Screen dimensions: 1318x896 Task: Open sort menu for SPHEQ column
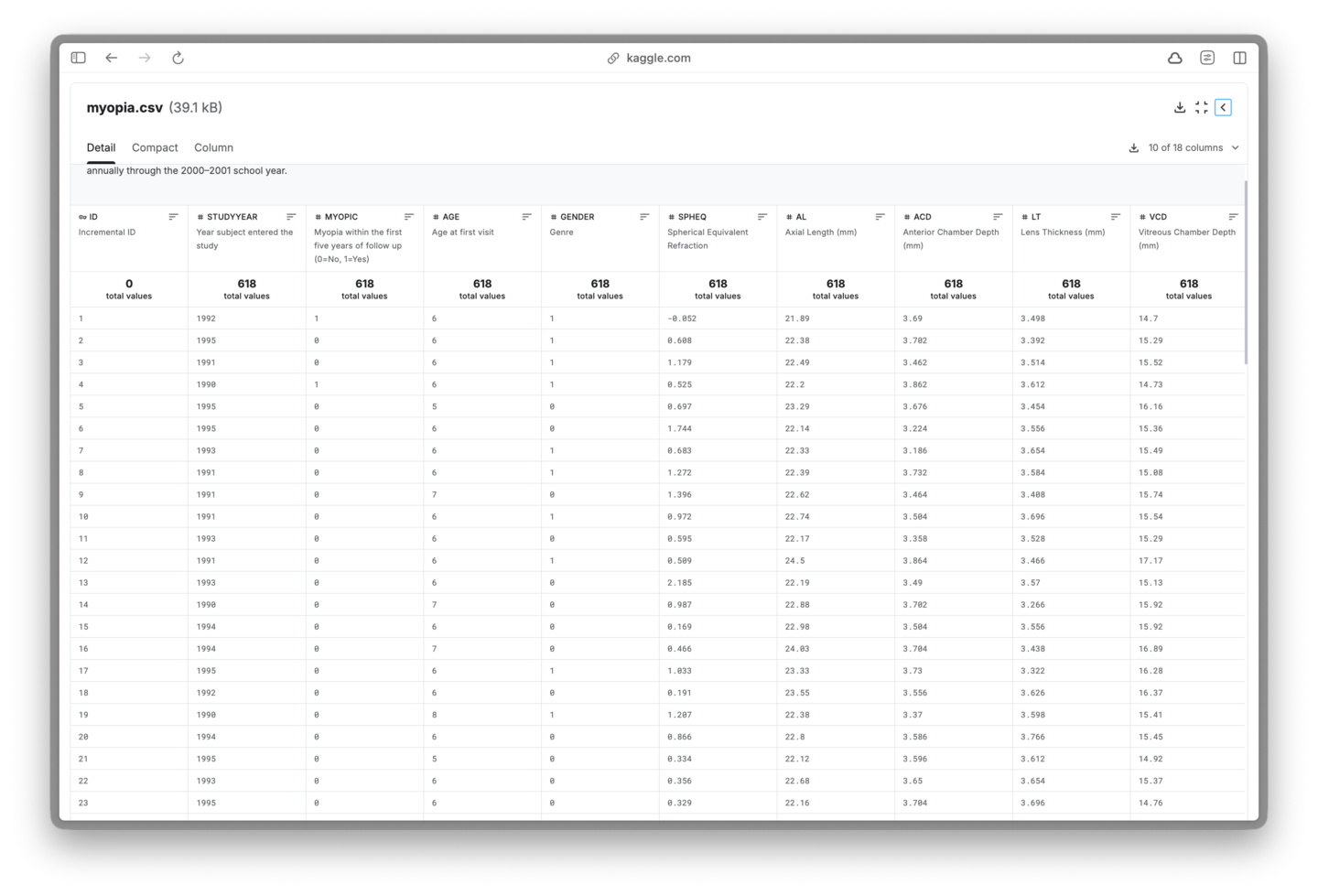(762, 217)
